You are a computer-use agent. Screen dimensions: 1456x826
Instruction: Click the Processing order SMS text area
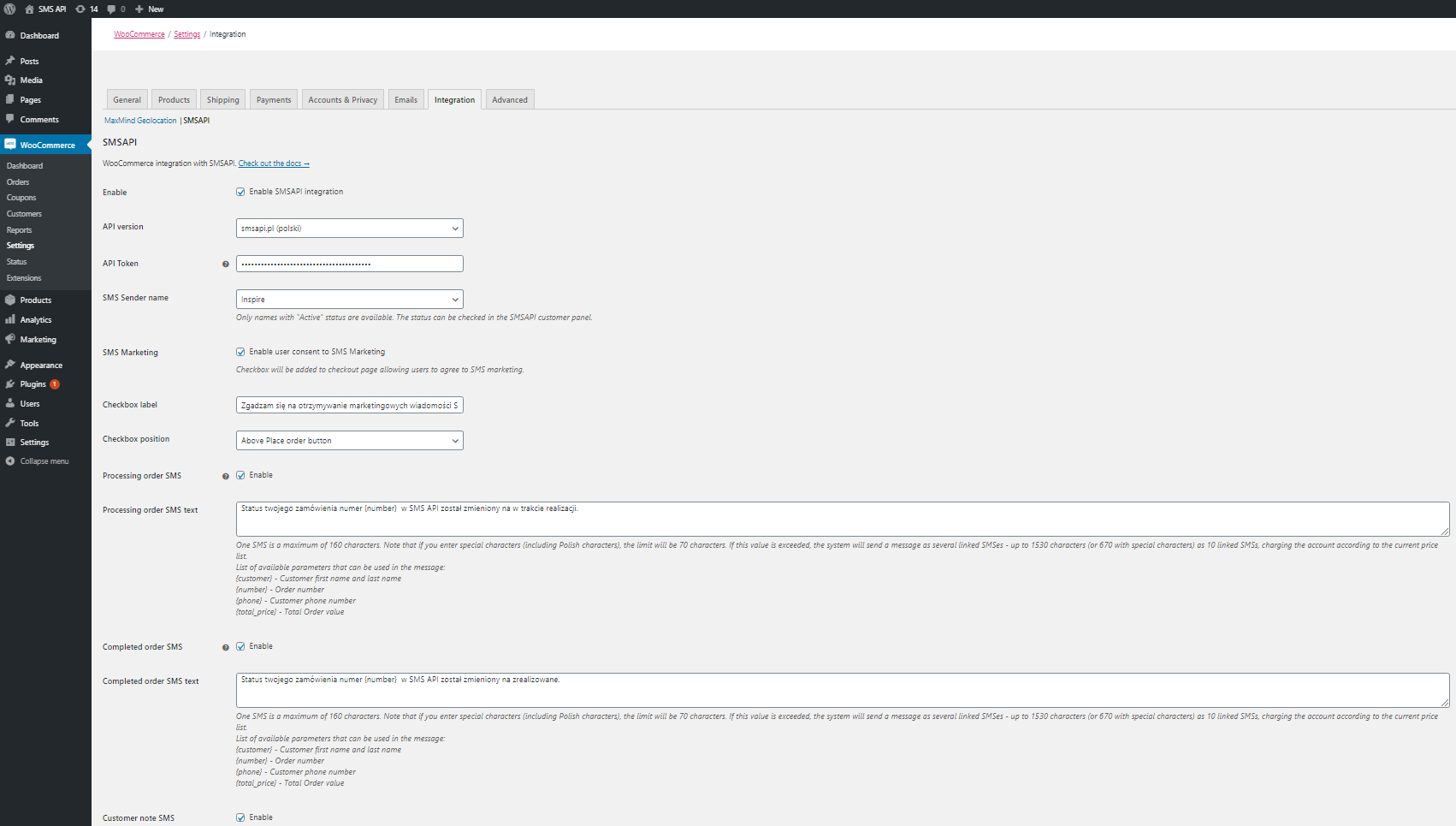(843, 519)
